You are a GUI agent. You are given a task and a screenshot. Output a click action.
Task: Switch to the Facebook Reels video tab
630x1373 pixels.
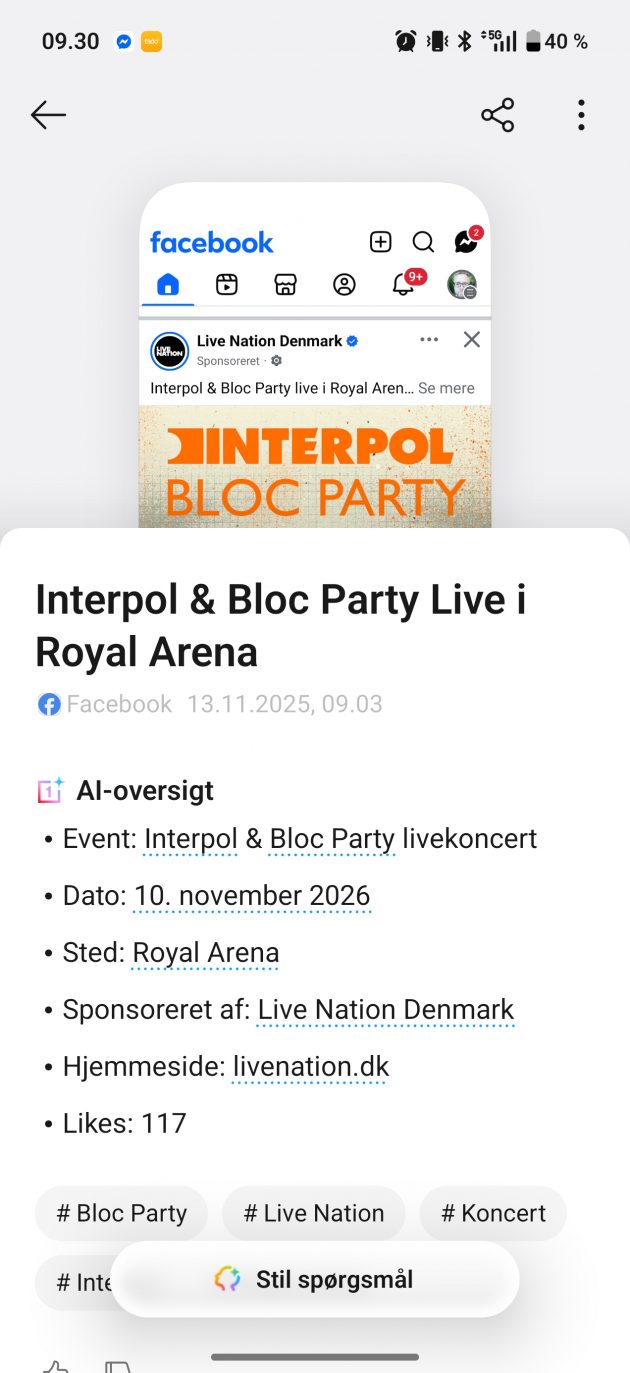(x=227, y=285)
